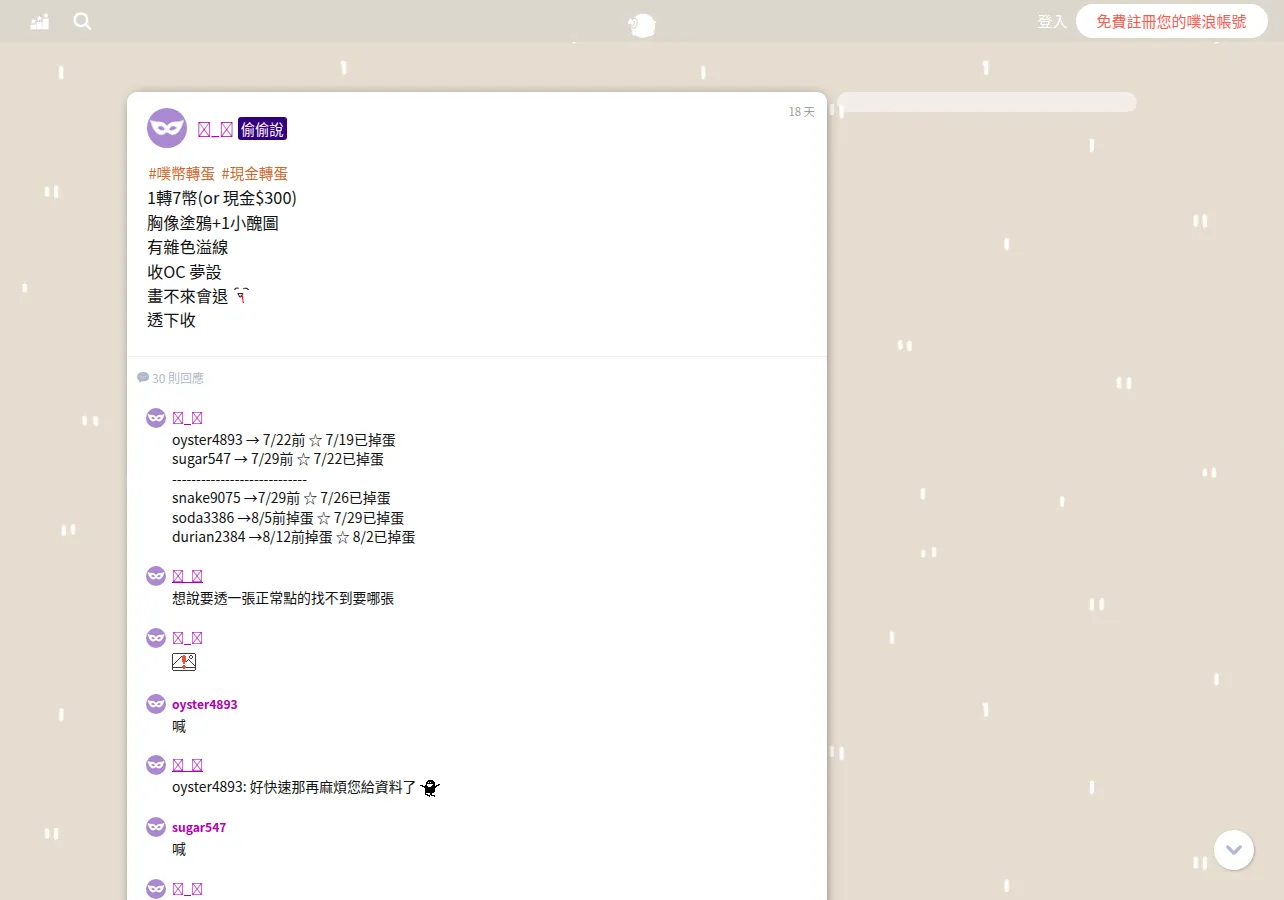
Task: Click the 18 天 post timestamp
Action: pos(801,112)
